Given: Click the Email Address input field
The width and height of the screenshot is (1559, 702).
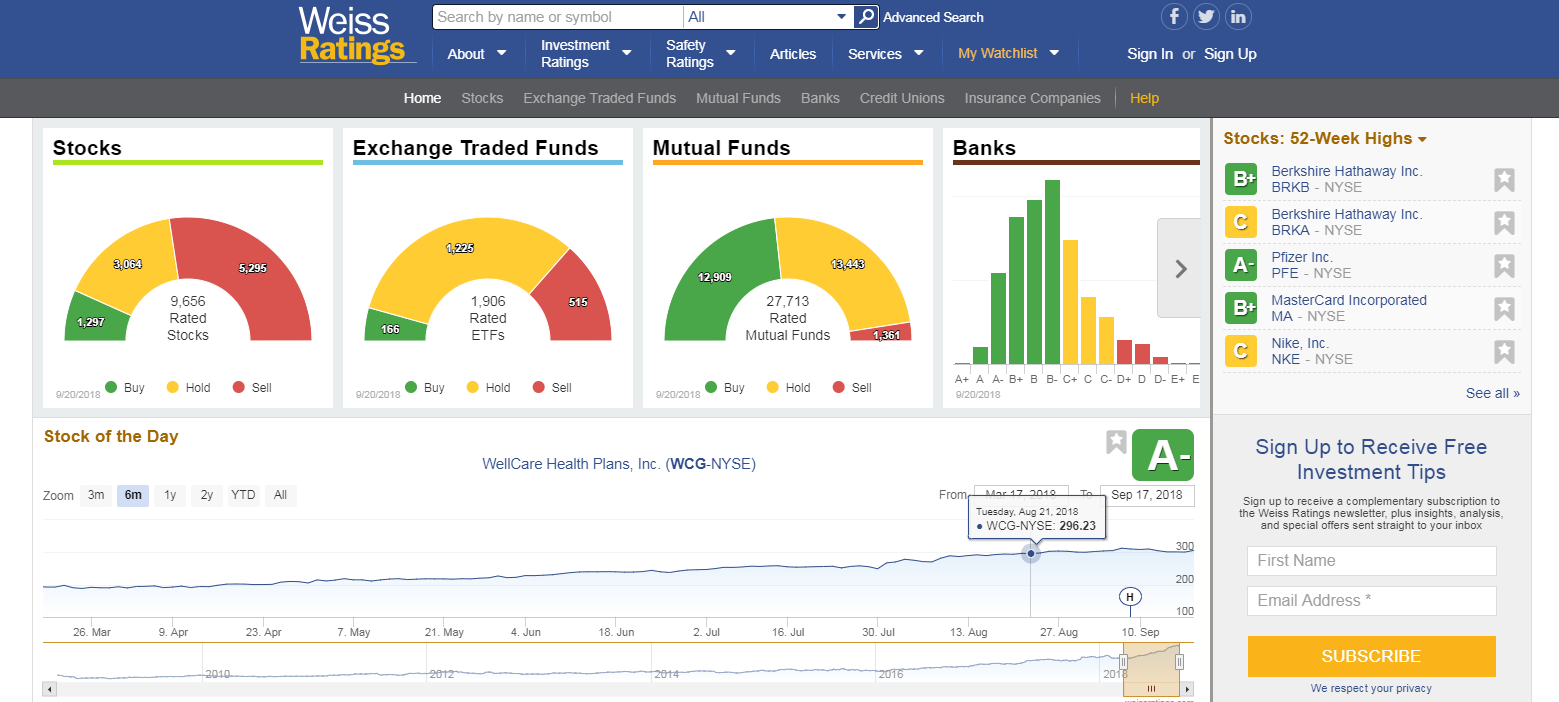Looking at the screenshot, I should point(1371,600).
